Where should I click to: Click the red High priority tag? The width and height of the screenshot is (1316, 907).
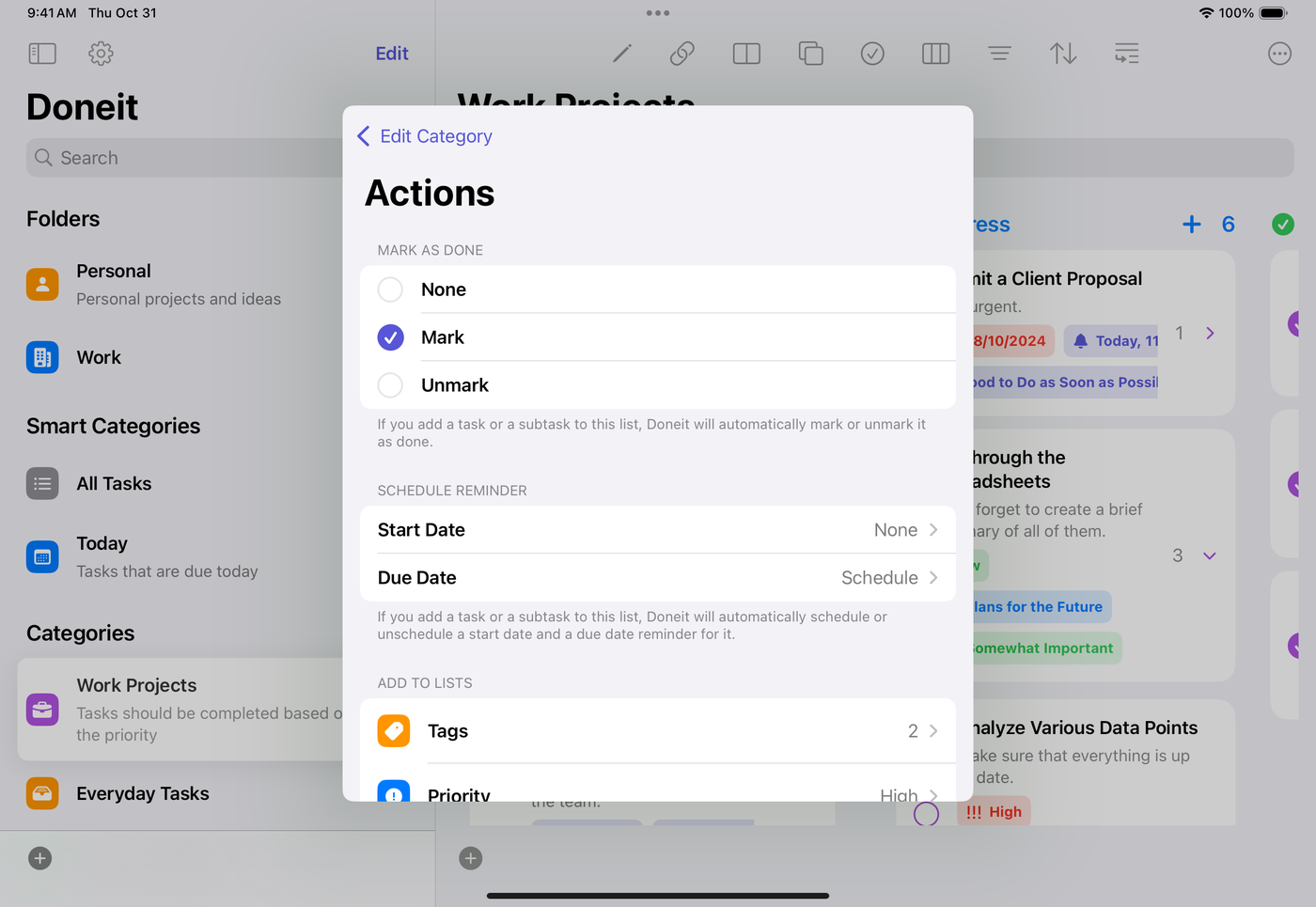click(x=995, y=812)
